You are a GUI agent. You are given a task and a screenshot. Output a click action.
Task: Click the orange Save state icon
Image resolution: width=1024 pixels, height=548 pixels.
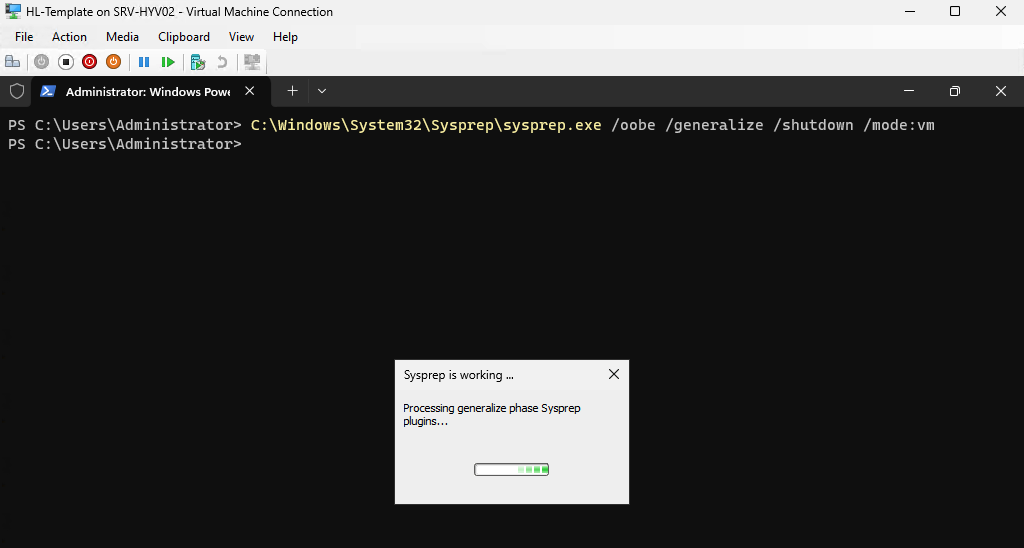114,62
